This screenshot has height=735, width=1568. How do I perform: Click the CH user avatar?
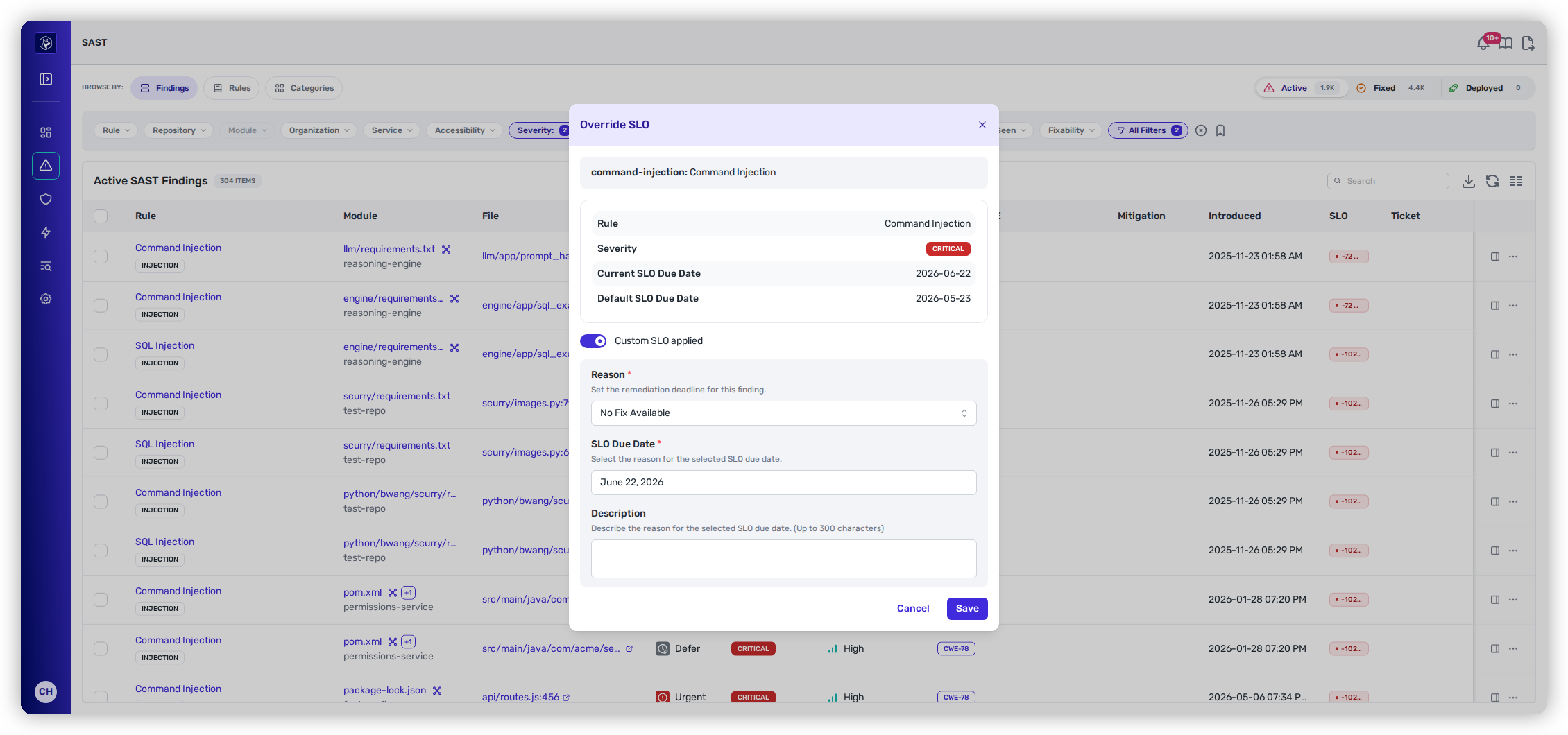pos(46,691)
